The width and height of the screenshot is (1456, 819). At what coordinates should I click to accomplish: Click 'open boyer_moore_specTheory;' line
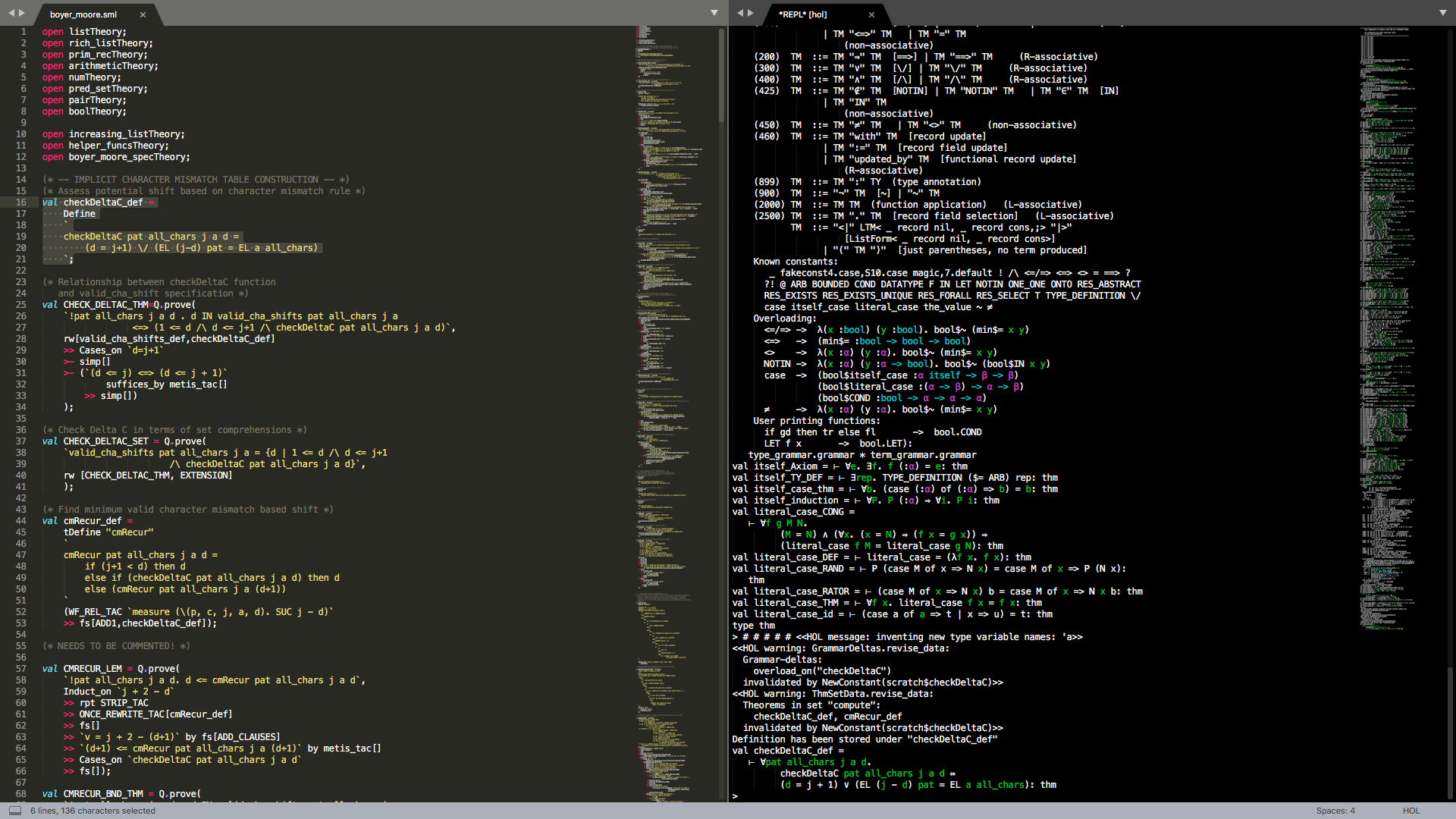click(116, 157)
